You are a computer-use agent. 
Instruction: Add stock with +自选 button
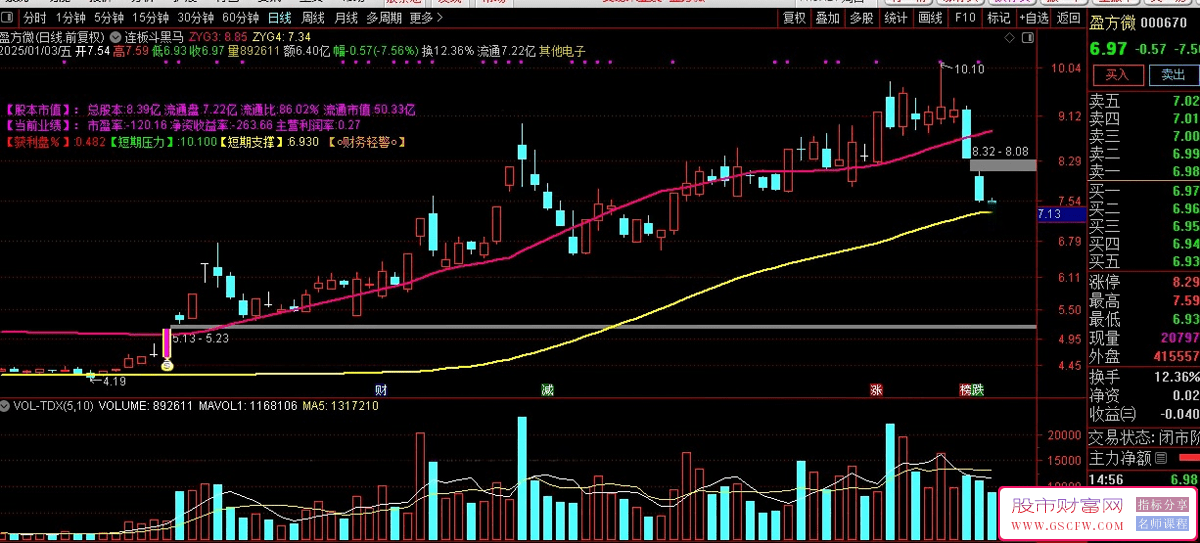1033,18
